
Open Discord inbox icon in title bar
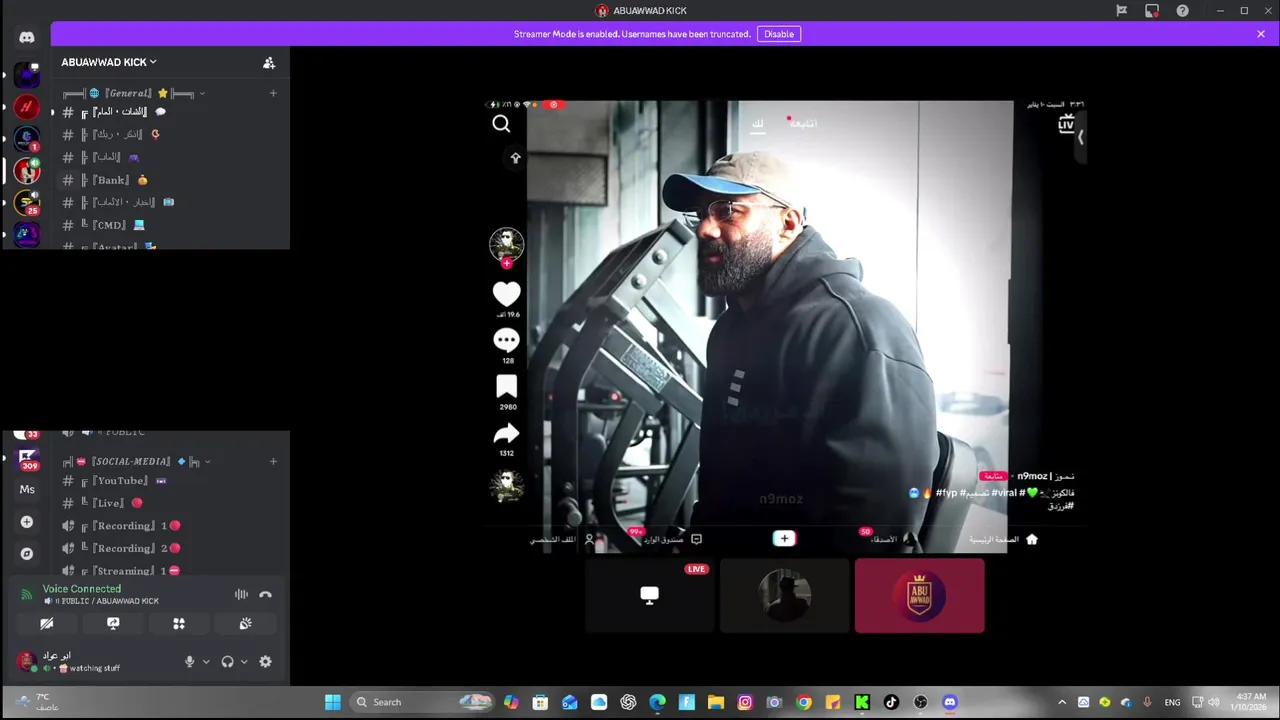tap(1152, 11)
